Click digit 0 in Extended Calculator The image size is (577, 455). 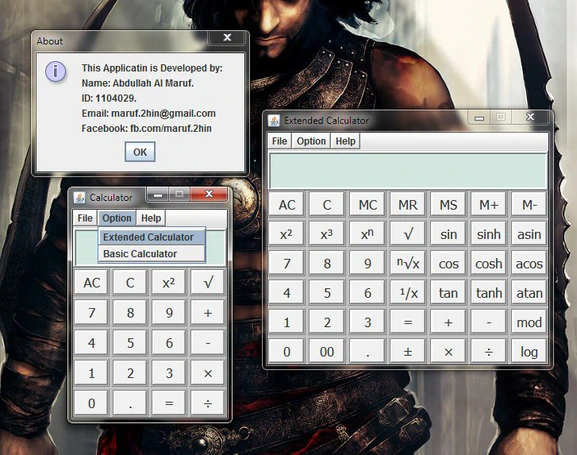coord(286,352)
